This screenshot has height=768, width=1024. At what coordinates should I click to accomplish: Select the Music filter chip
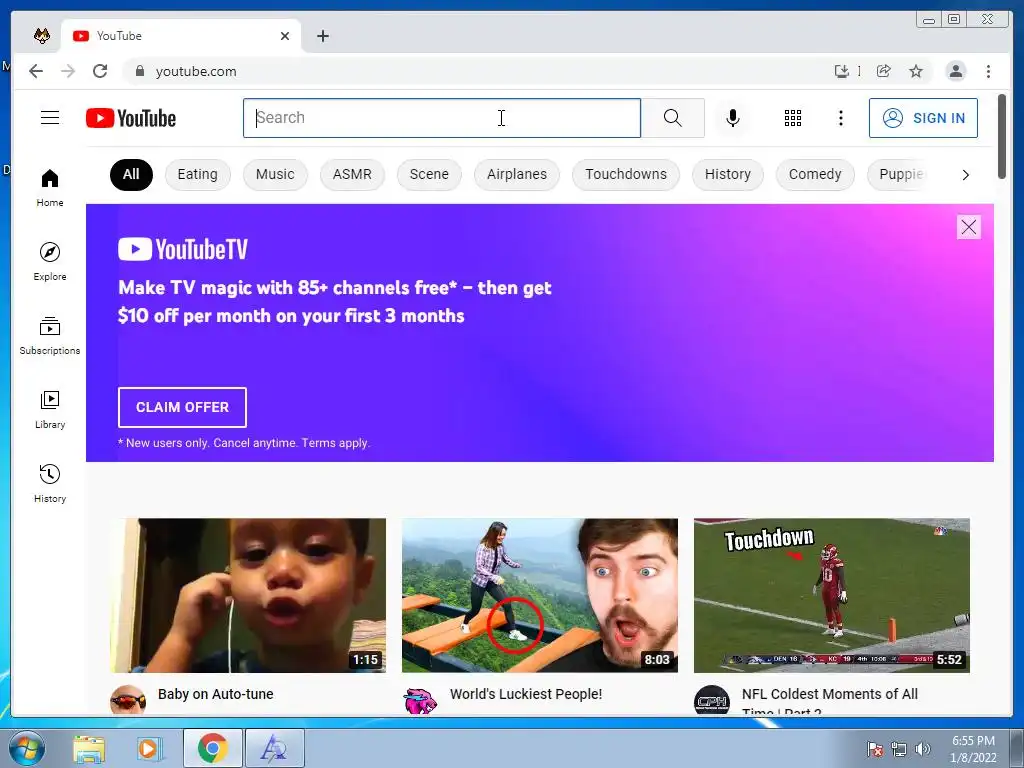pos(275,174)
